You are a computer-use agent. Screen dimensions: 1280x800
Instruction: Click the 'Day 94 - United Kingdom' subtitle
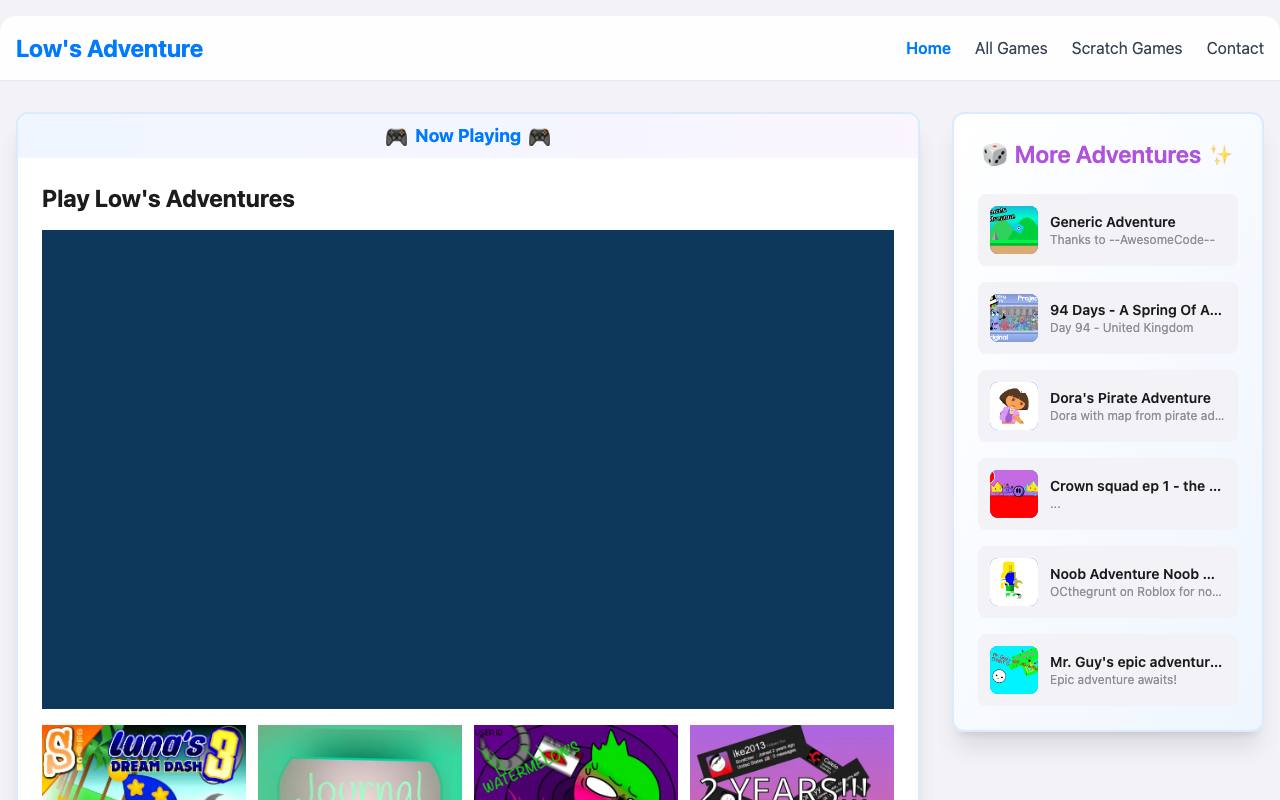(1121, 328)
